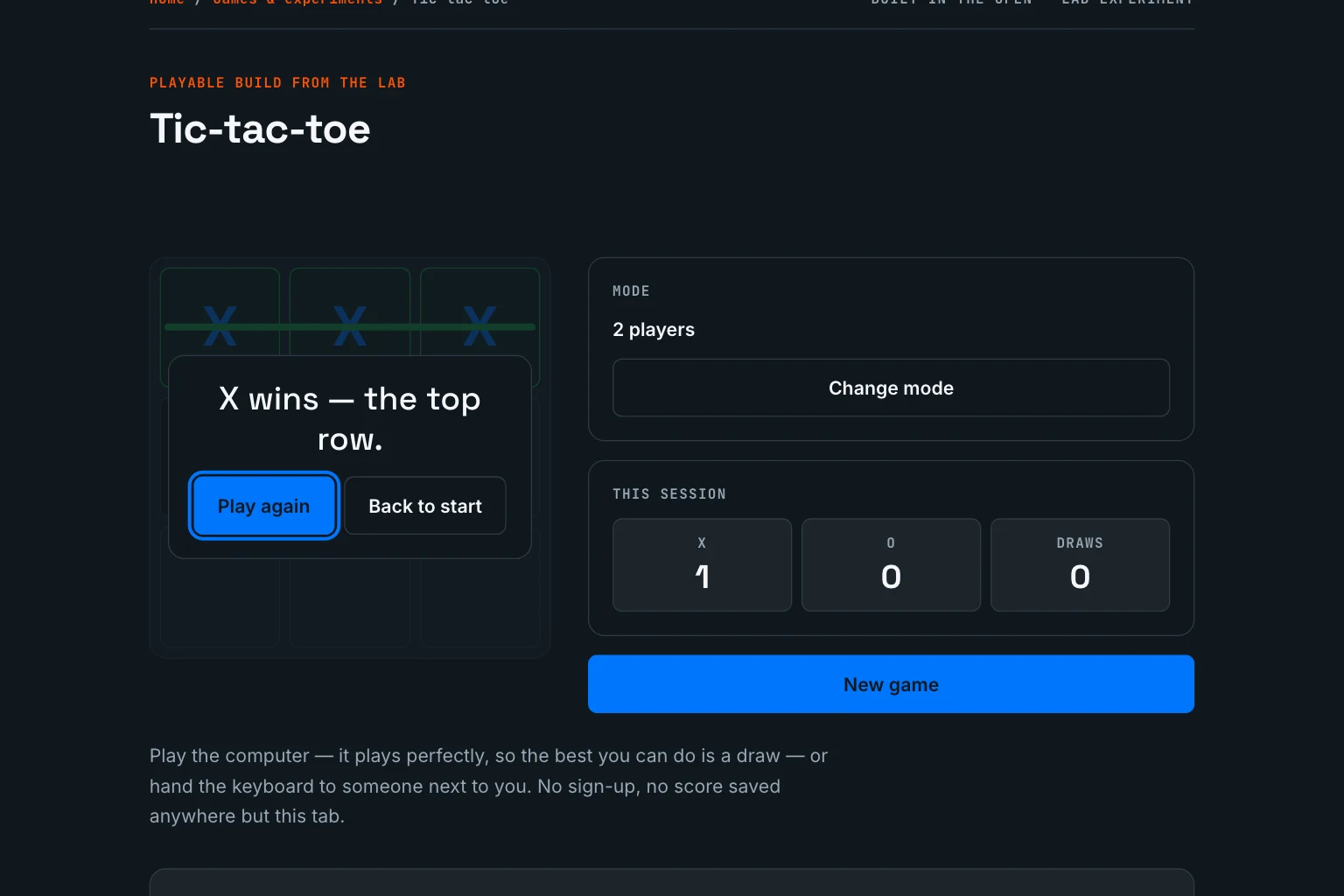1344x896 pixels.
Task: Click the bottom-left empty board cell
Action: click(x=220, y=604)
